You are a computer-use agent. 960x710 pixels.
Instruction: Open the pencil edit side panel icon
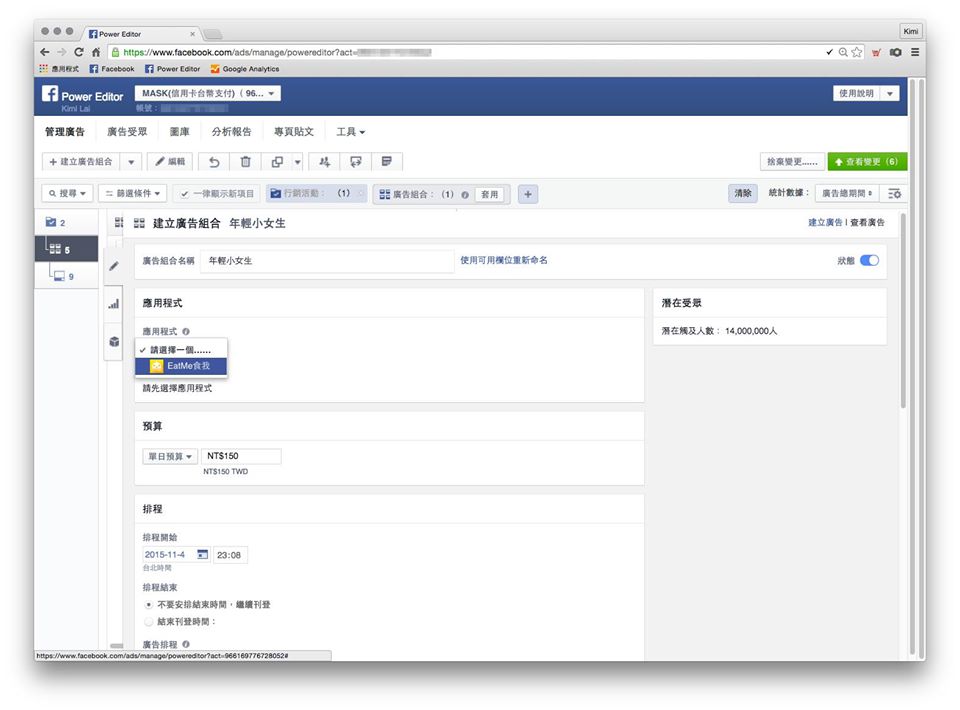tap(114, 266)
